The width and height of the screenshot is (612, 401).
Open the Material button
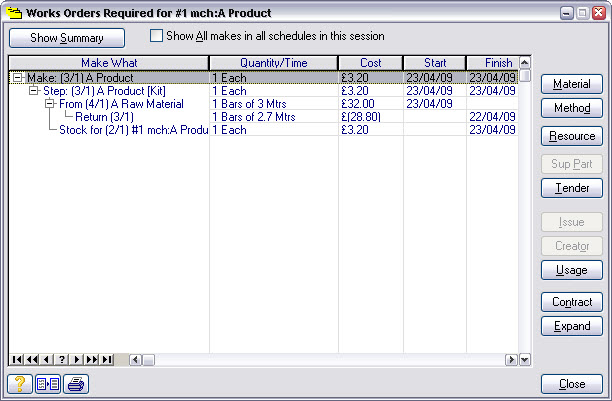click(x=572, y=84)
